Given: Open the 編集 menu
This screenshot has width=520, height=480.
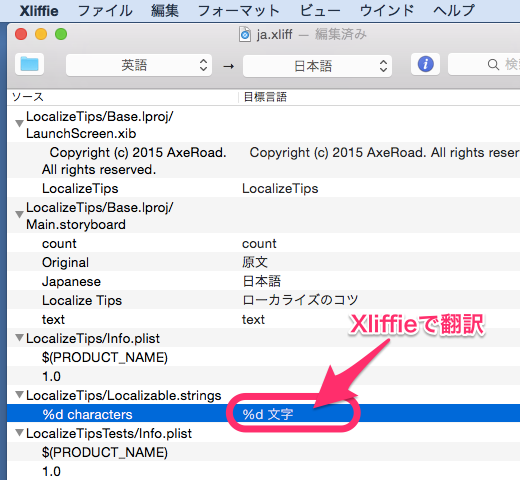Looking at the screenshot, I should 165,11.
